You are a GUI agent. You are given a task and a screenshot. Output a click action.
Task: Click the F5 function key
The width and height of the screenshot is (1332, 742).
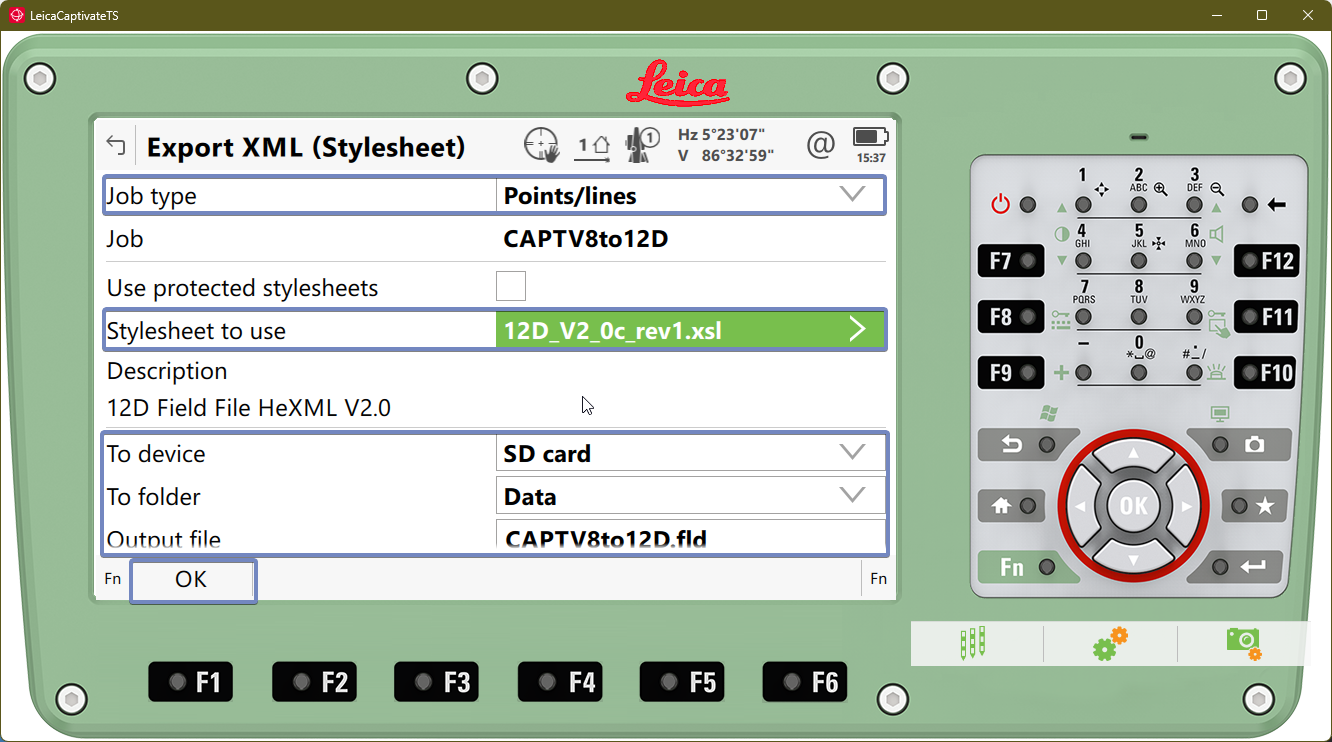682,682
